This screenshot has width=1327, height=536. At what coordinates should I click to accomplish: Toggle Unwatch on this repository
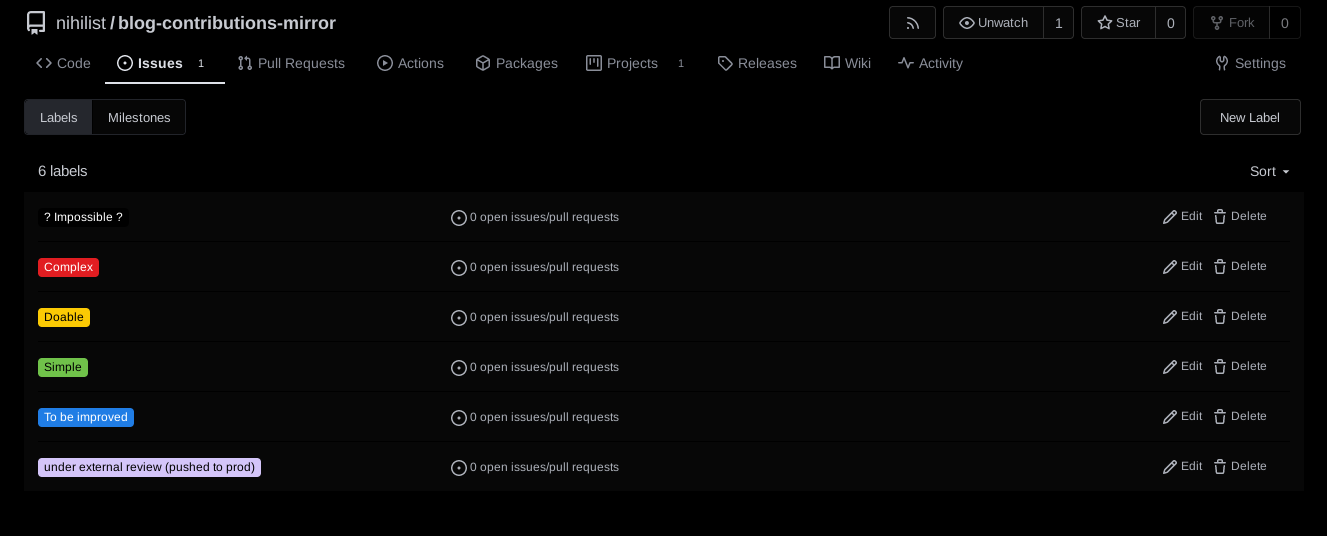993,23
